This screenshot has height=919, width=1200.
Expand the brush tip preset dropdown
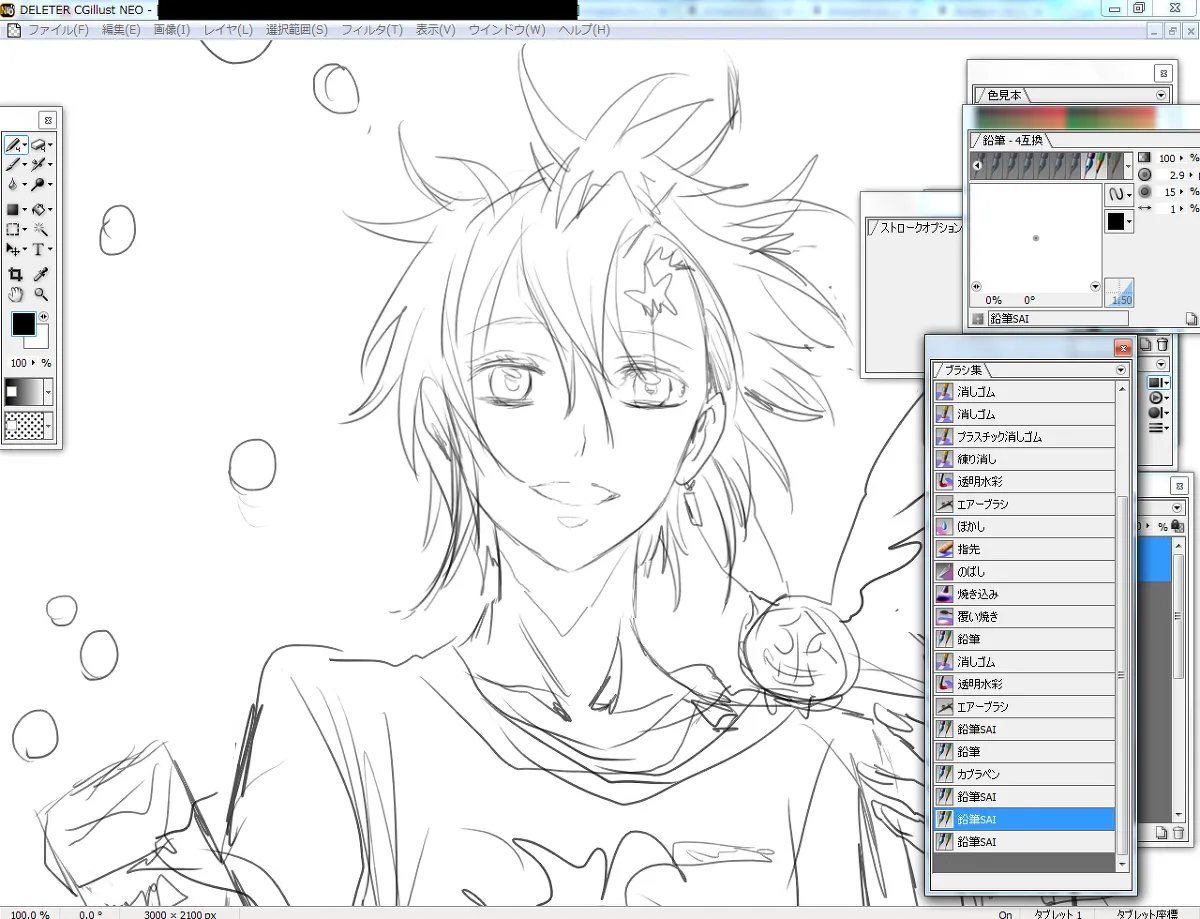click(1129, 165)
